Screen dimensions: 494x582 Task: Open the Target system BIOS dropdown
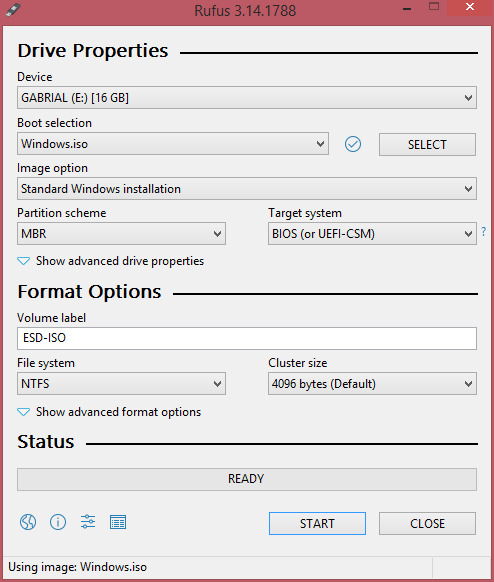tap(372, 234)
